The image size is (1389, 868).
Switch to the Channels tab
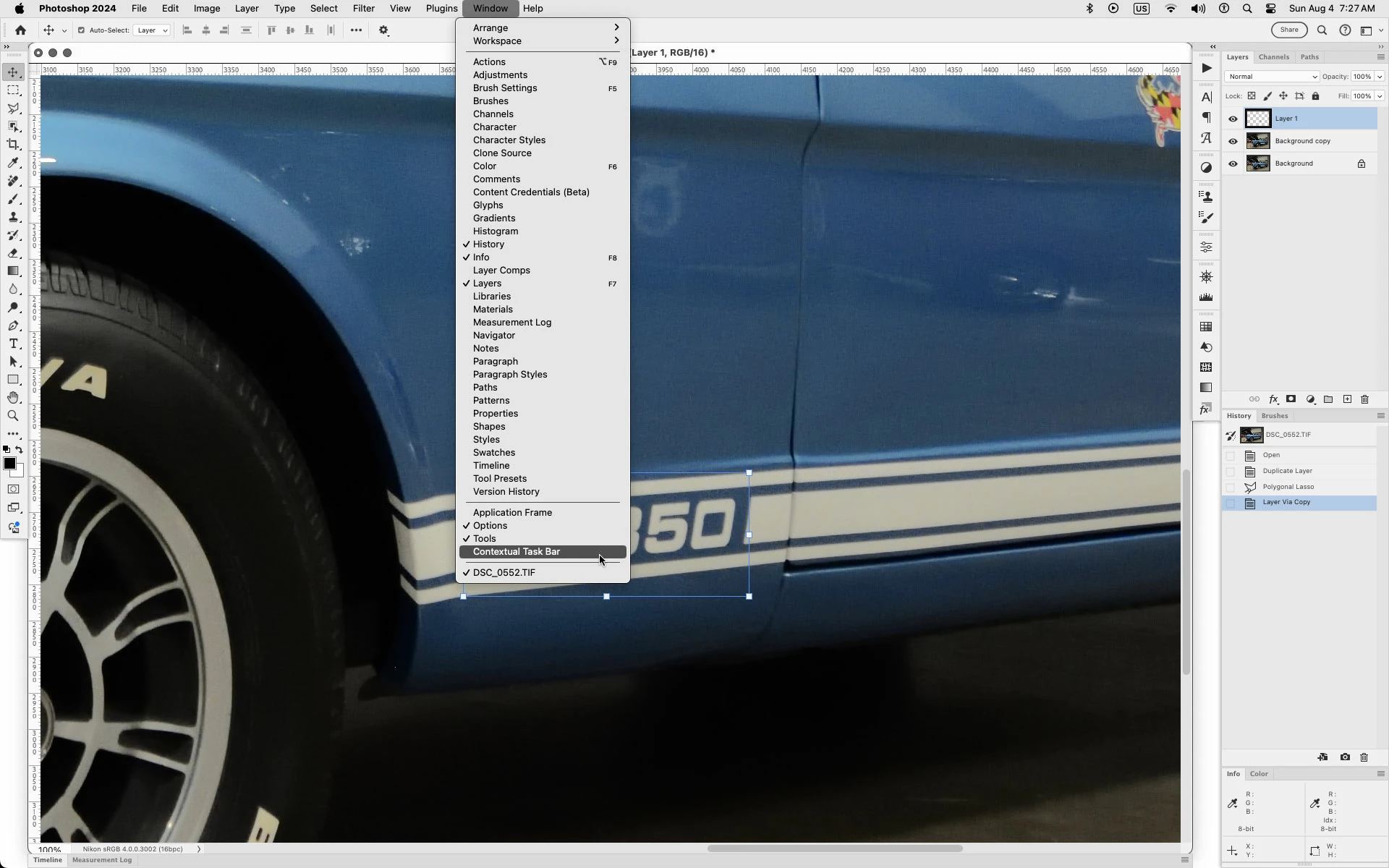point(1273,57)
